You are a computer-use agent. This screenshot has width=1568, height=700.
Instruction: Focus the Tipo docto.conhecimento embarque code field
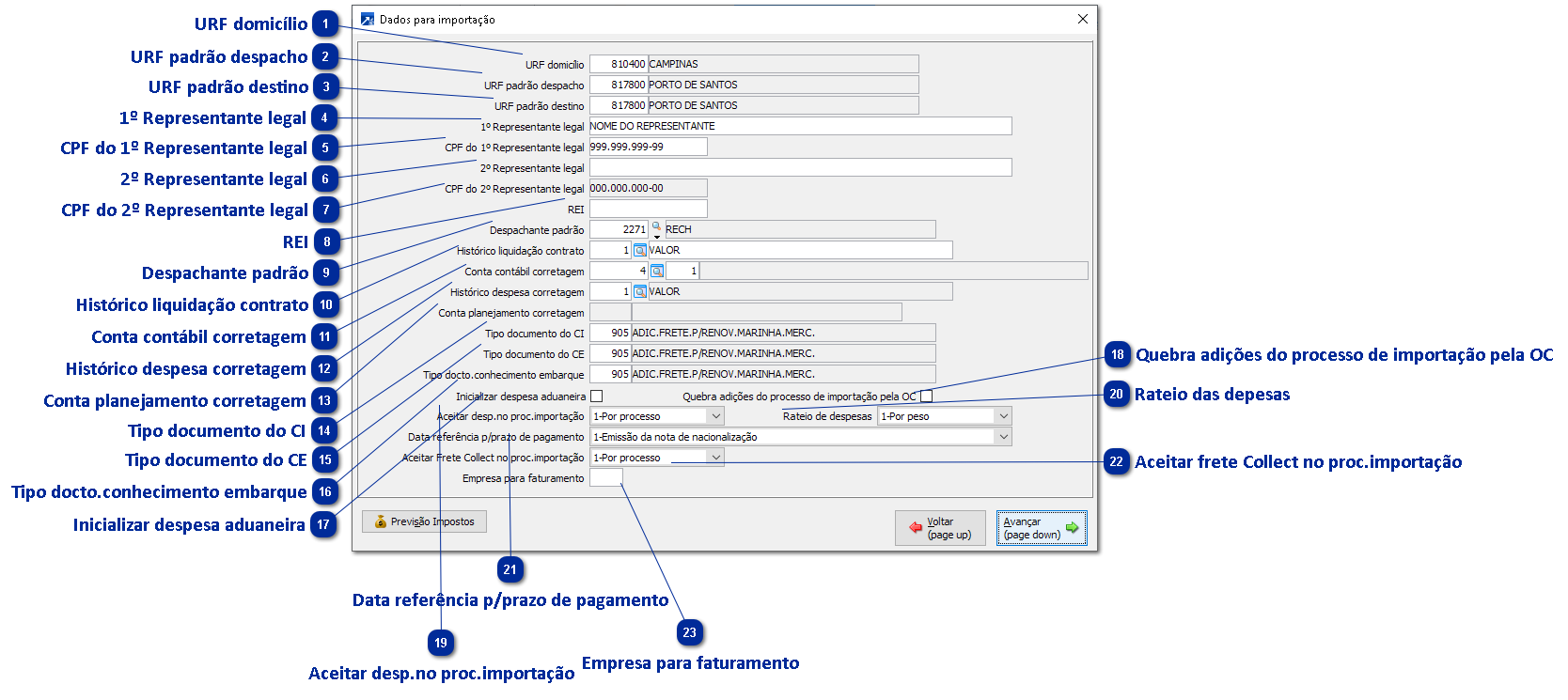pos(610,374)
